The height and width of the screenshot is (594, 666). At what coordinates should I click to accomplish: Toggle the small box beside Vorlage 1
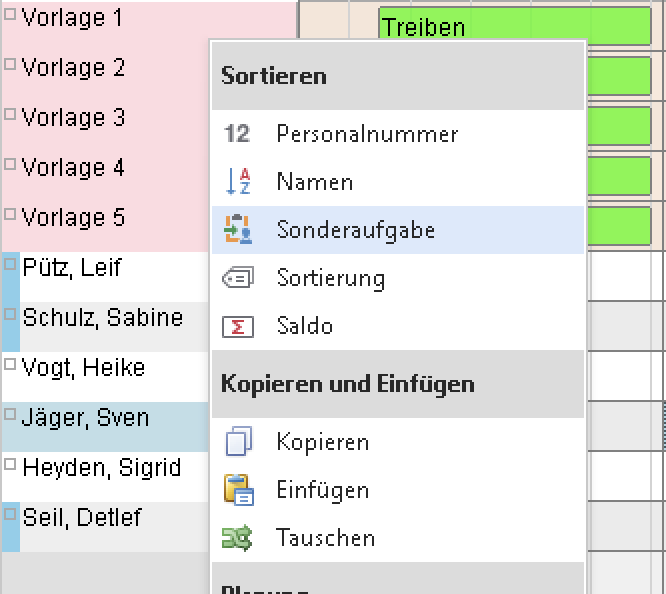tap(11, 14)
